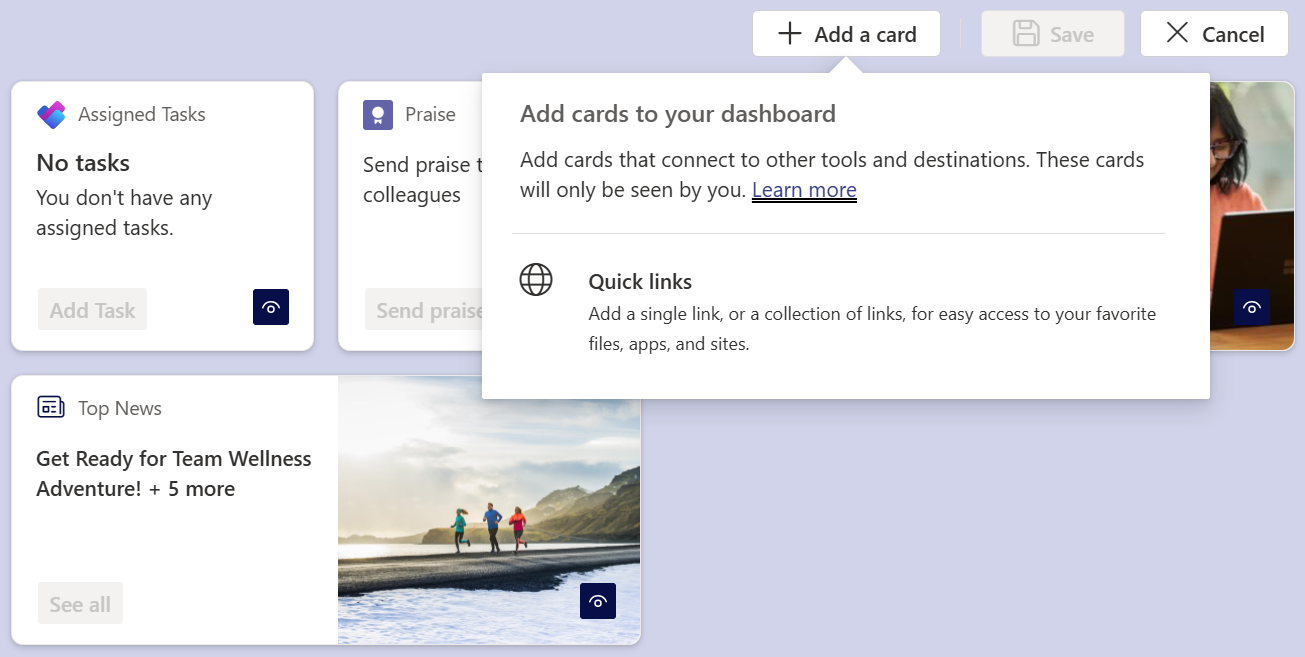This screenshot has height=657, width=1305.
Task: Cancel dashboard editing
Action: [1214, 34]
